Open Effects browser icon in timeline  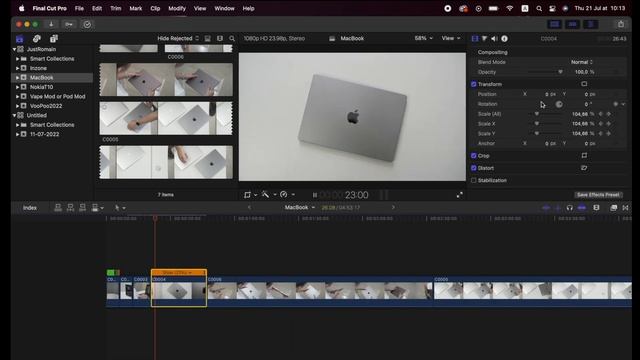click(x=613, y=208)
